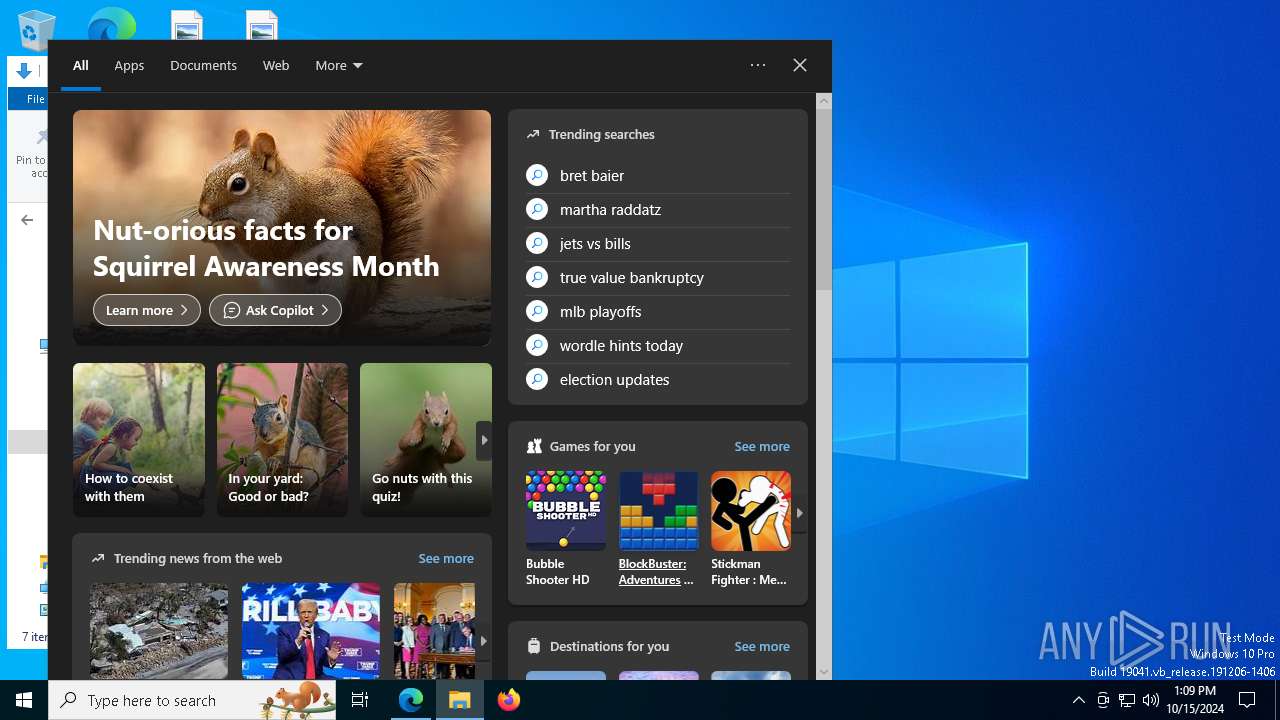Switch to the Web search tab
Screen dimensions: 1280x720
(x=276, y=65)
